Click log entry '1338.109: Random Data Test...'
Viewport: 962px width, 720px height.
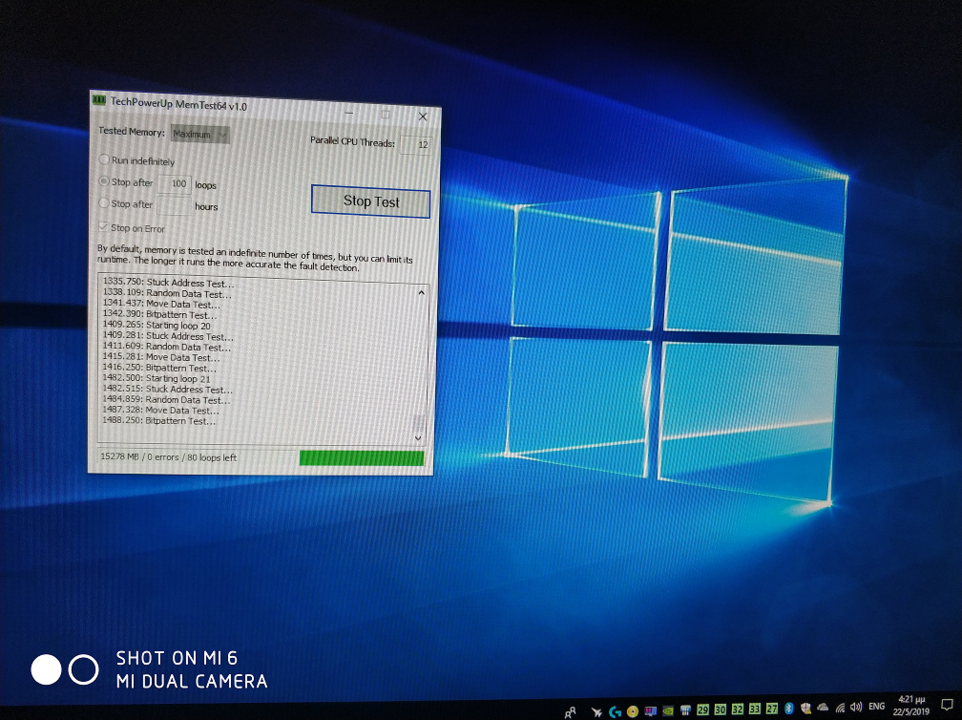[167, 293]
